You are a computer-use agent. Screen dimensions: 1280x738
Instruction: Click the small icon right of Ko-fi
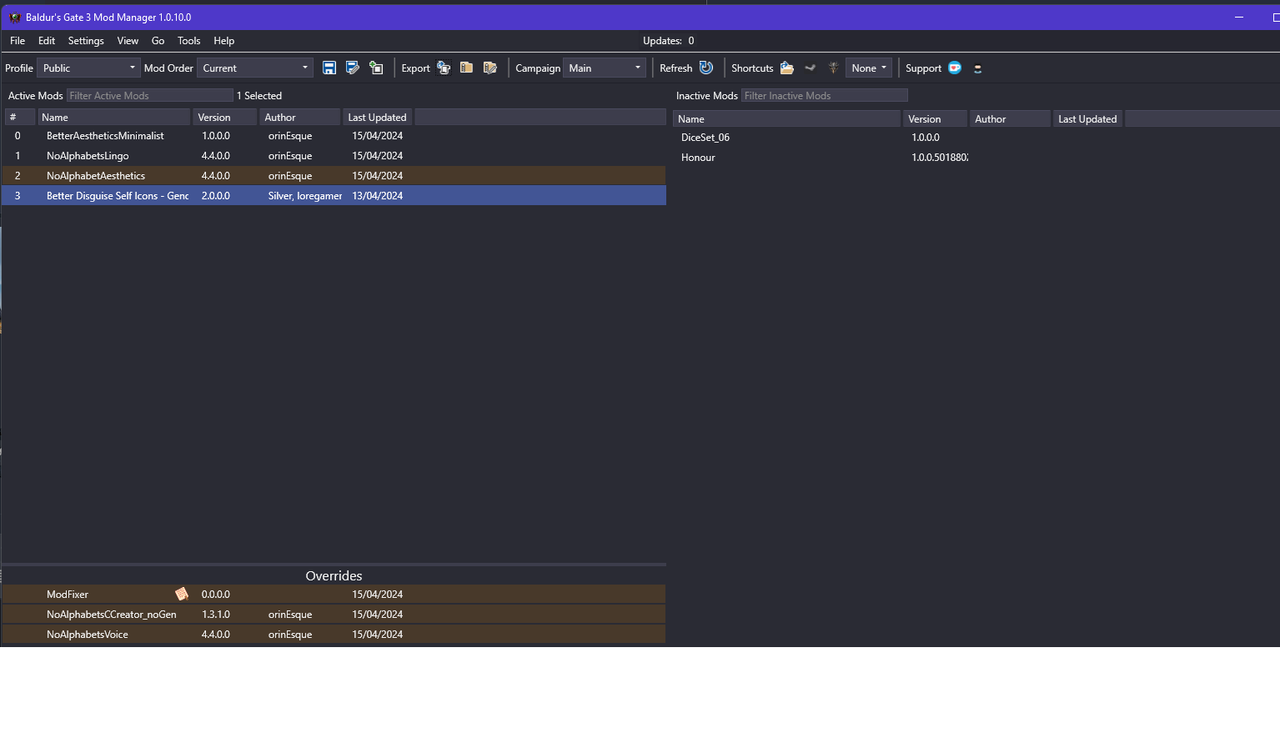click(x=978, y=68)
